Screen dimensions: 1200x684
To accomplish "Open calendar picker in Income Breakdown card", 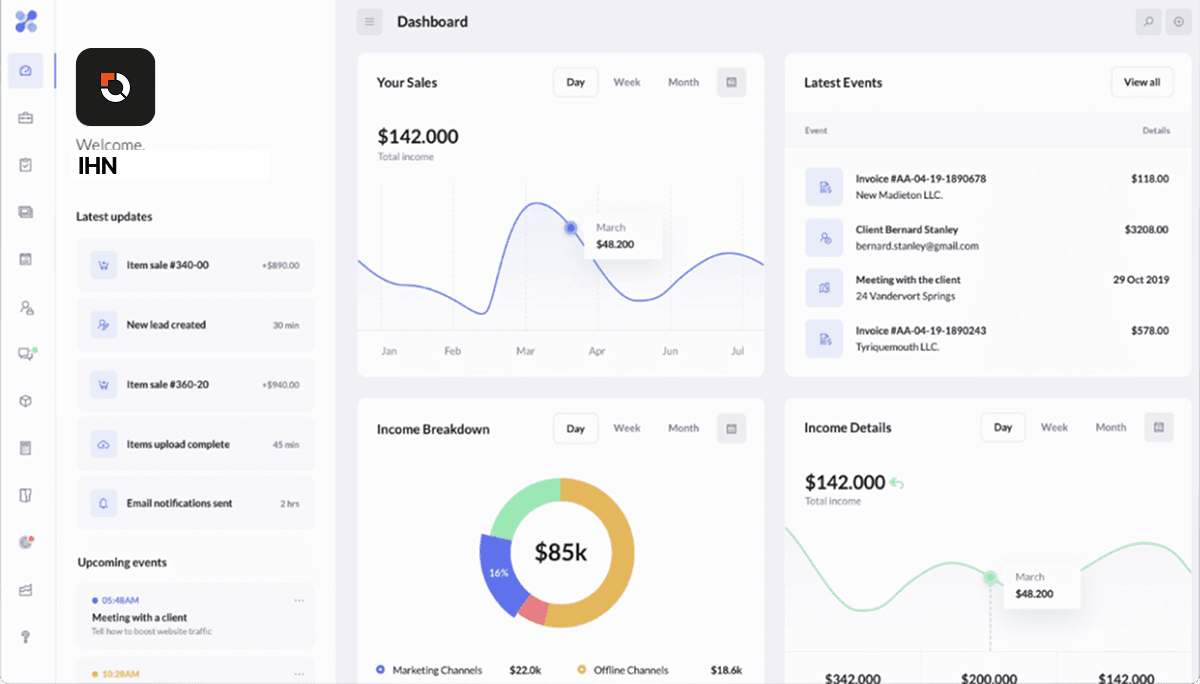I will click(731, 429).
